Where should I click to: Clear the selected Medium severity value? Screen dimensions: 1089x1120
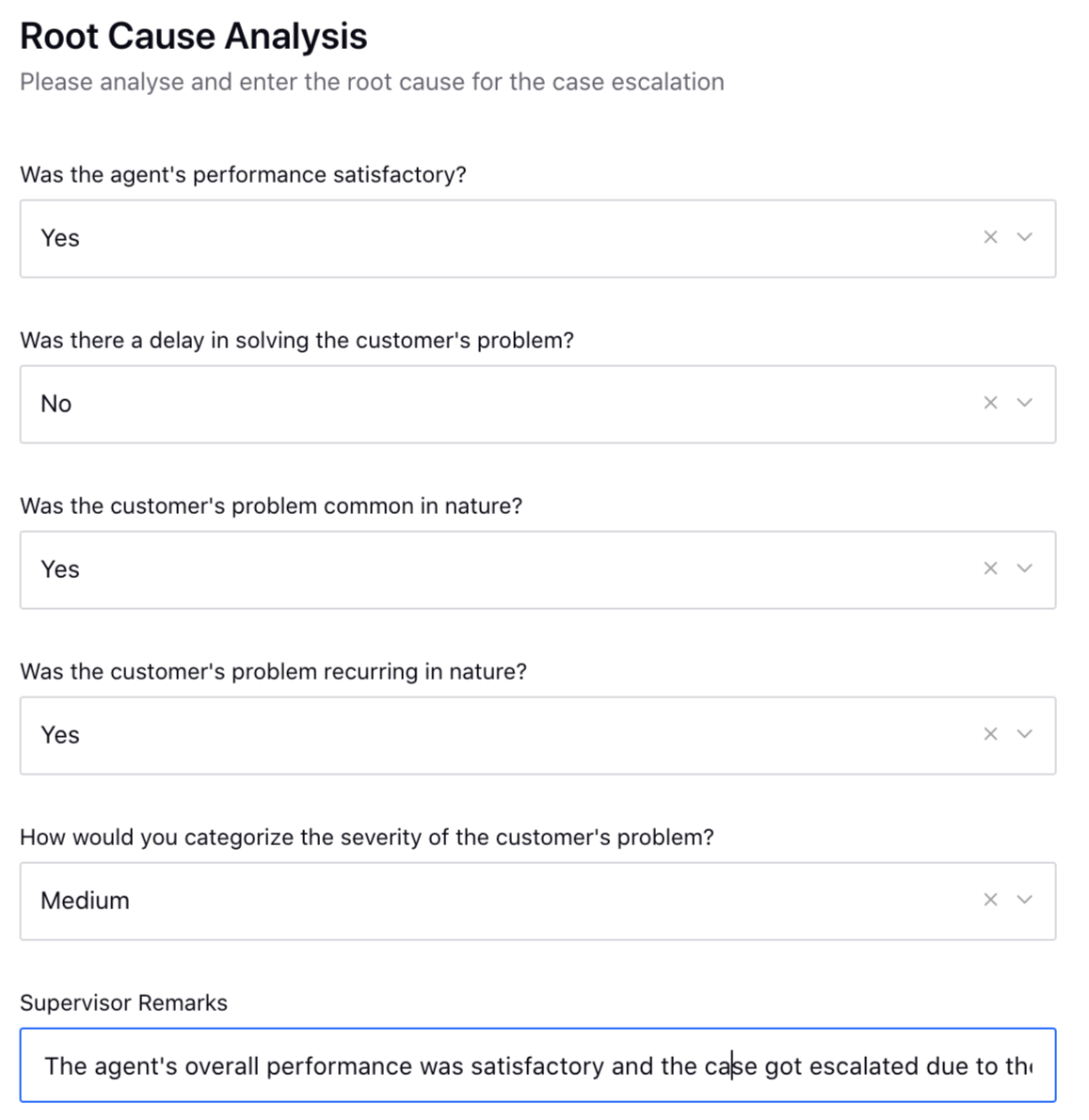[990, 900]
